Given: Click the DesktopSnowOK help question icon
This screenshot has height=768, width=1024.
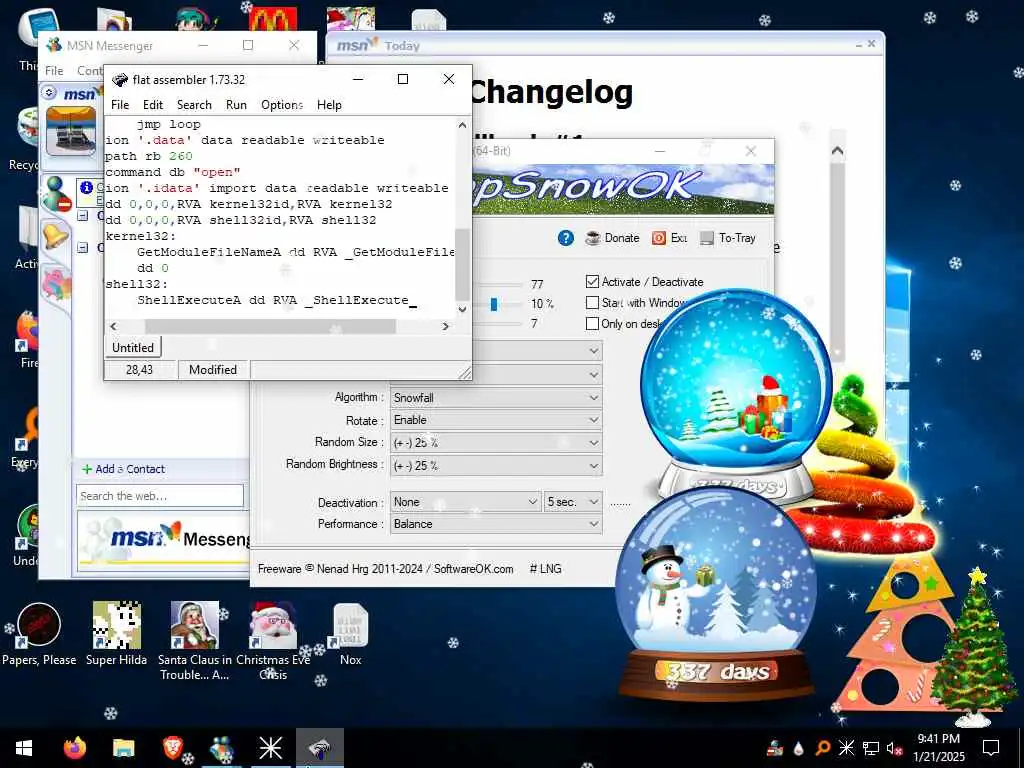Looking at the screenshot, I should coord(566,238).
